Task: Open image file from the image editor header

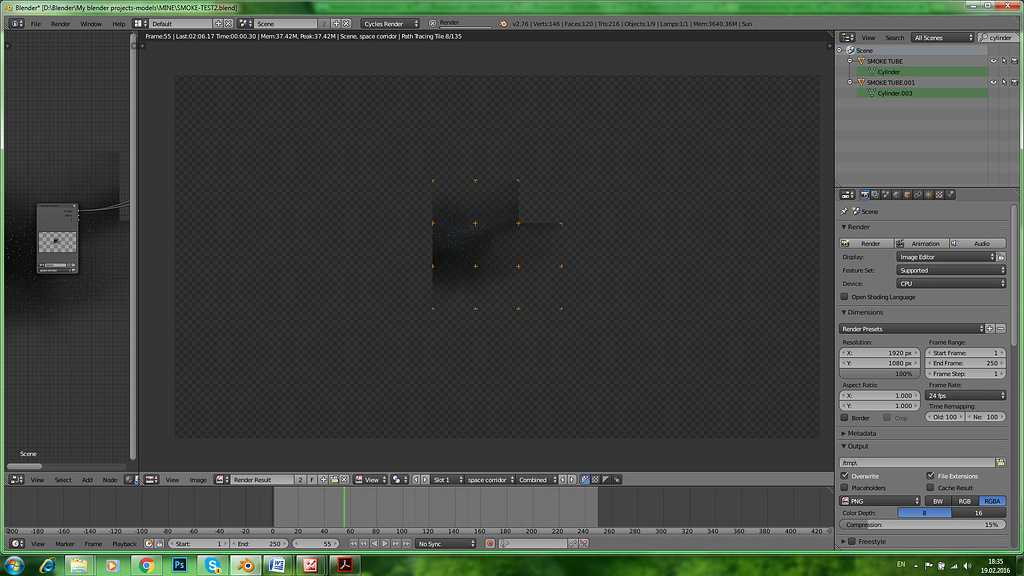Action: (334, 480)
